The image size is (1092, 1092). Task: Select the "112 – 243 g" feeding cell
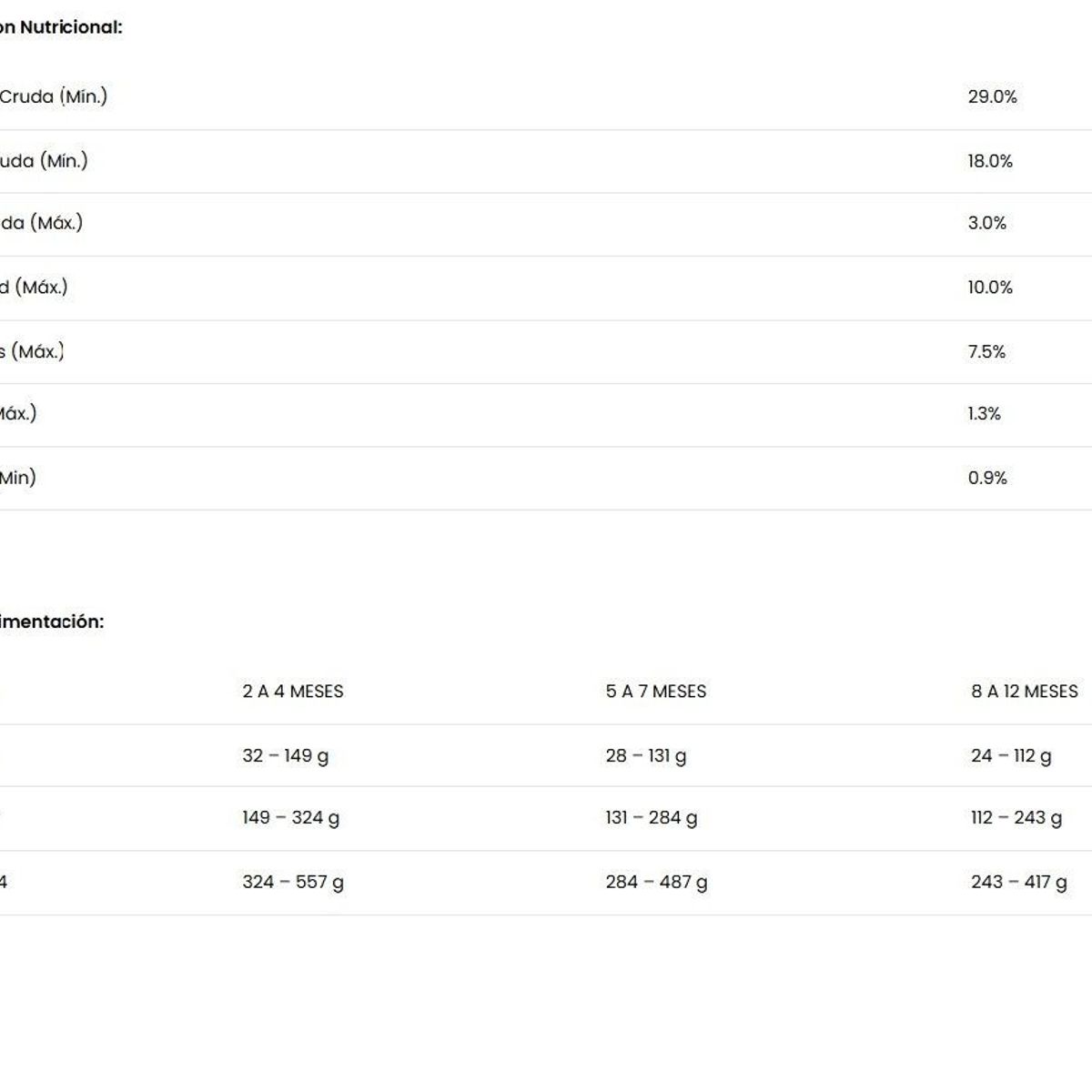(1016, 818)
